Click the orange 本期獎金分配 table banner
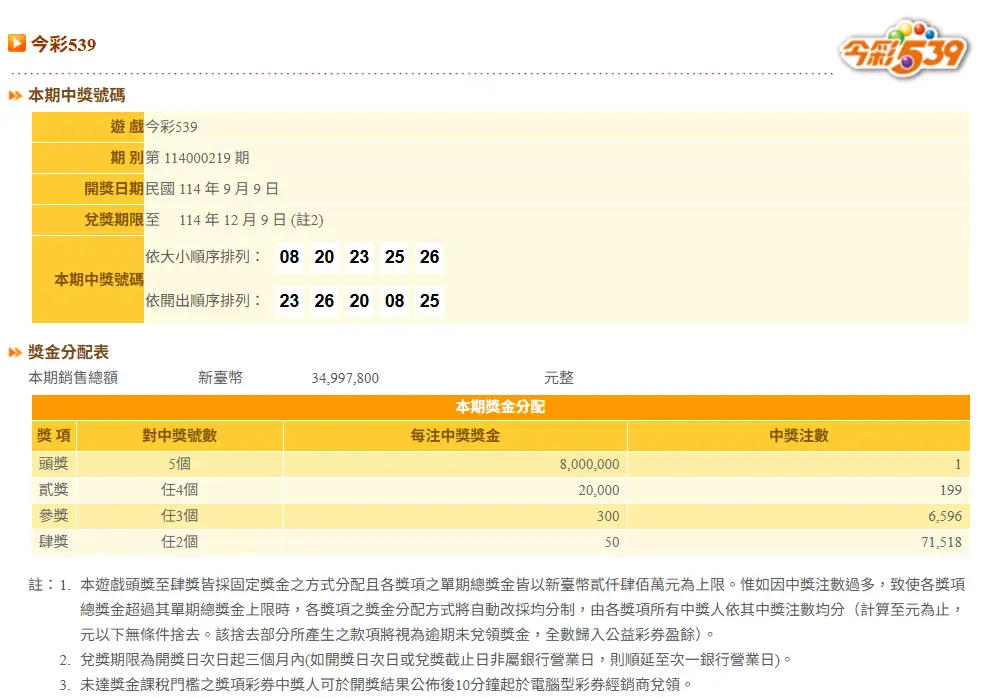This screenshot has height=699, width=988. pos(500,408)
